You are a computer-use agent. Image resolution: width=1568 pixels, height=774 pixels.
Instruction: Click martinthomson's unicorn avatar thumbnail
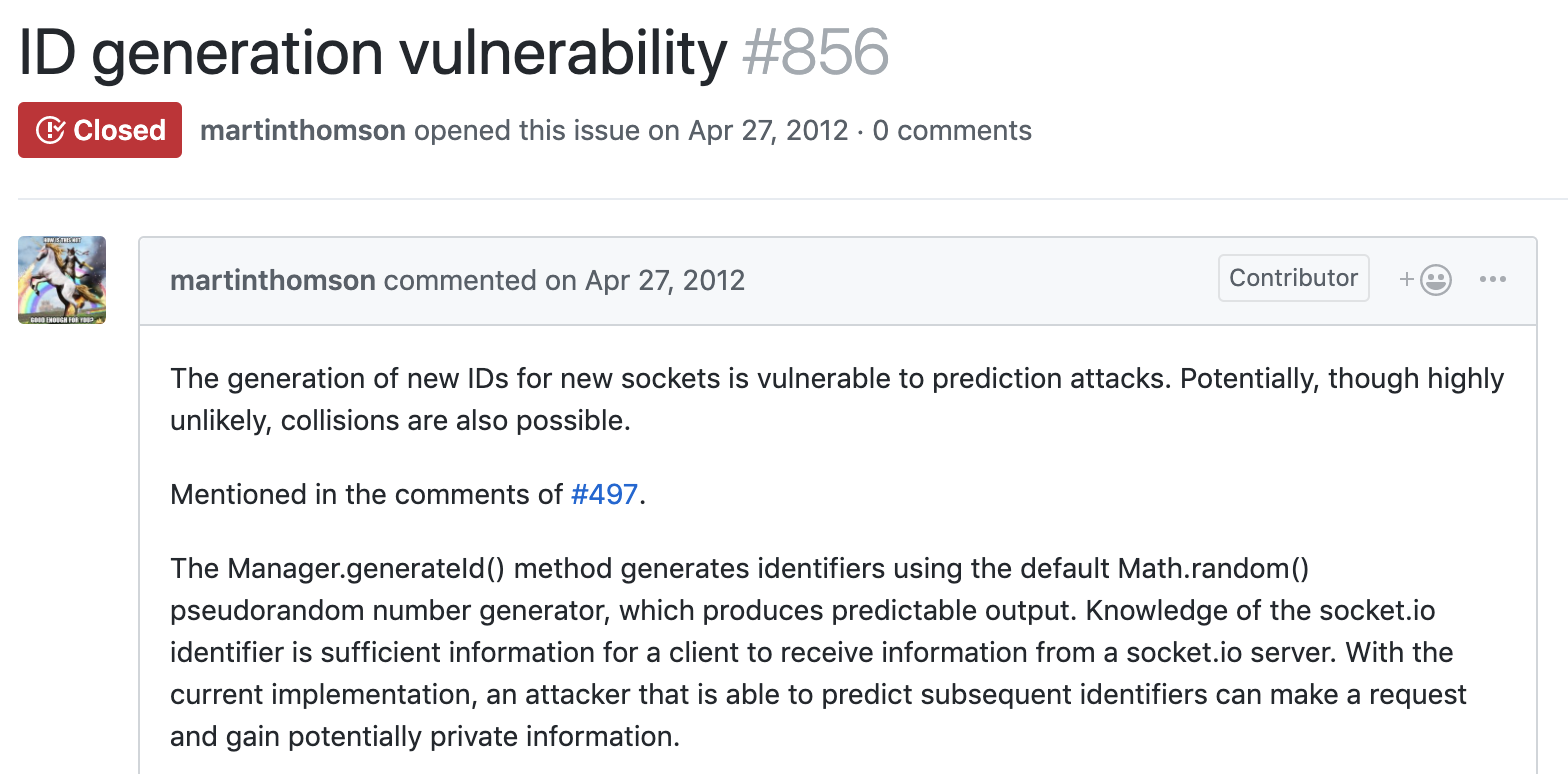(x=62, y=280)
